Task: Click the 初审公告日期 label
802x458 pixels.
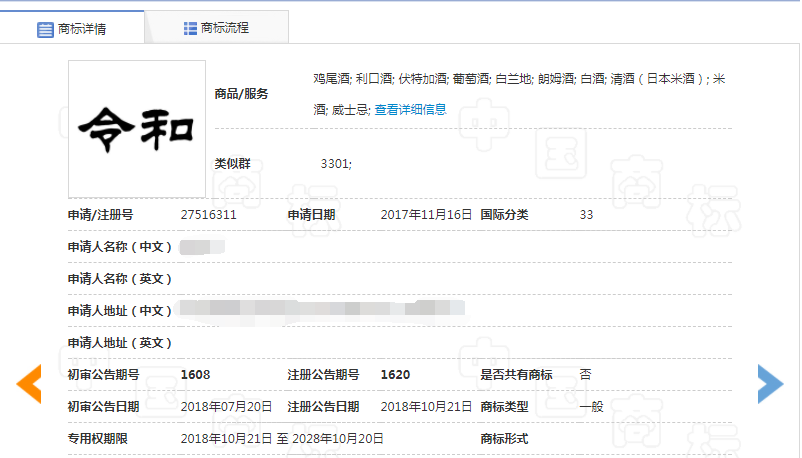Action: pyautogui.click(x=103, y=407)
